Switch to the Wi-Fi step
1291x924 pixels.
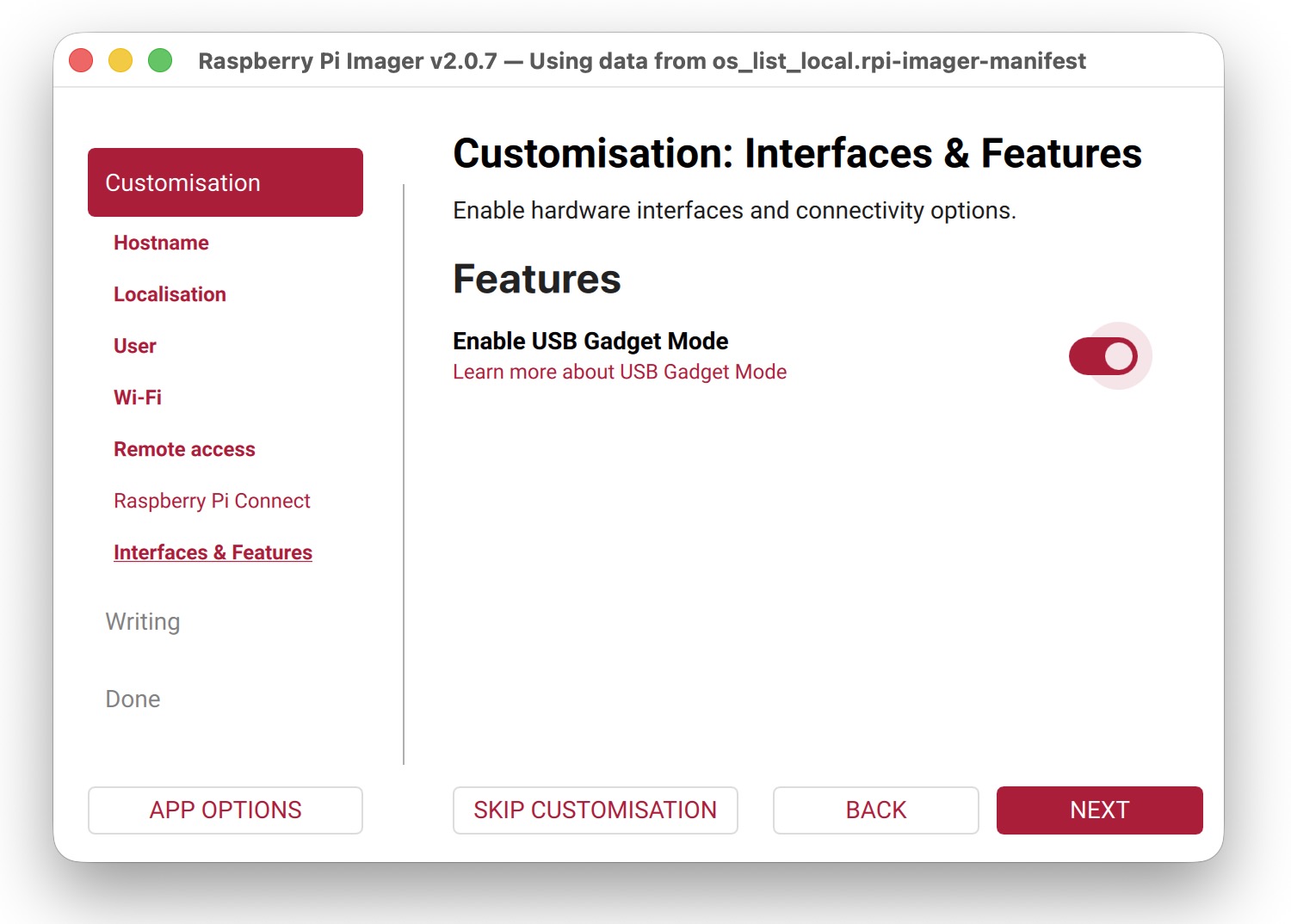point(138,397)
